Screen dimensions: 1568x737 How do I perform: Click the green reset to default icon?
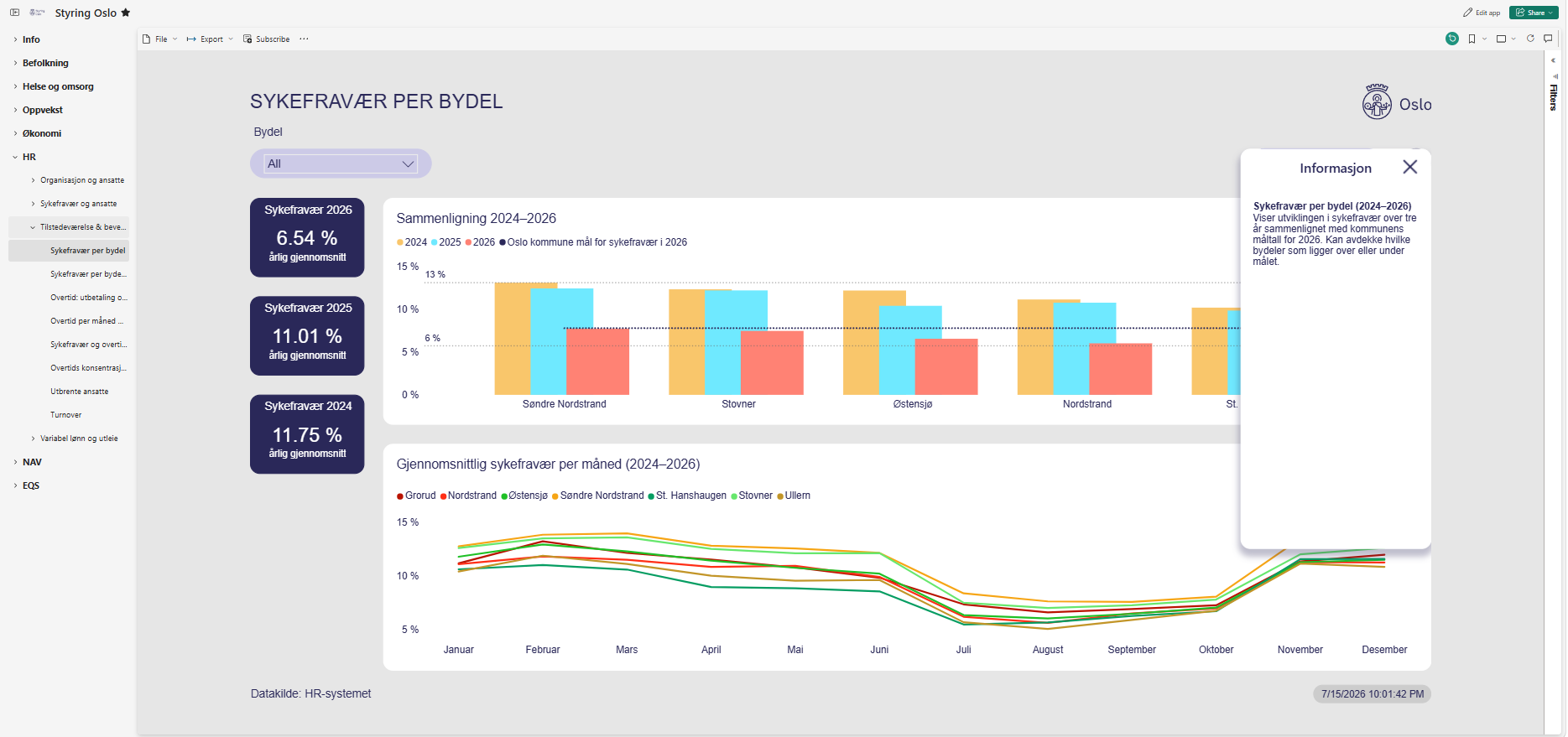tap(1452, 39)
